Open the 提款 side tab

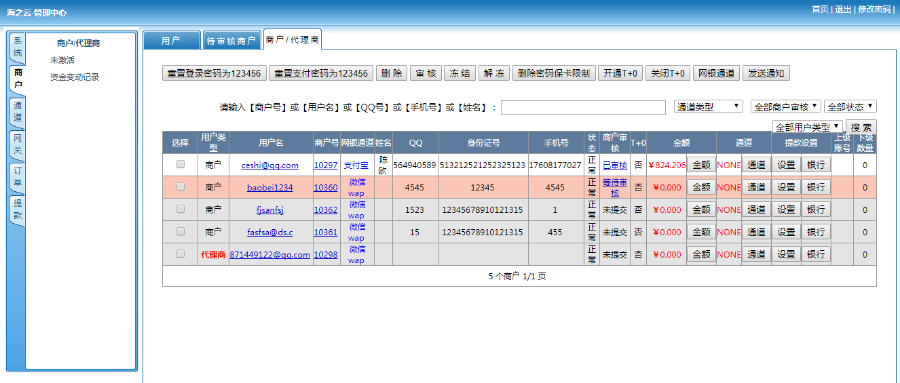click(x=17, y=210)
